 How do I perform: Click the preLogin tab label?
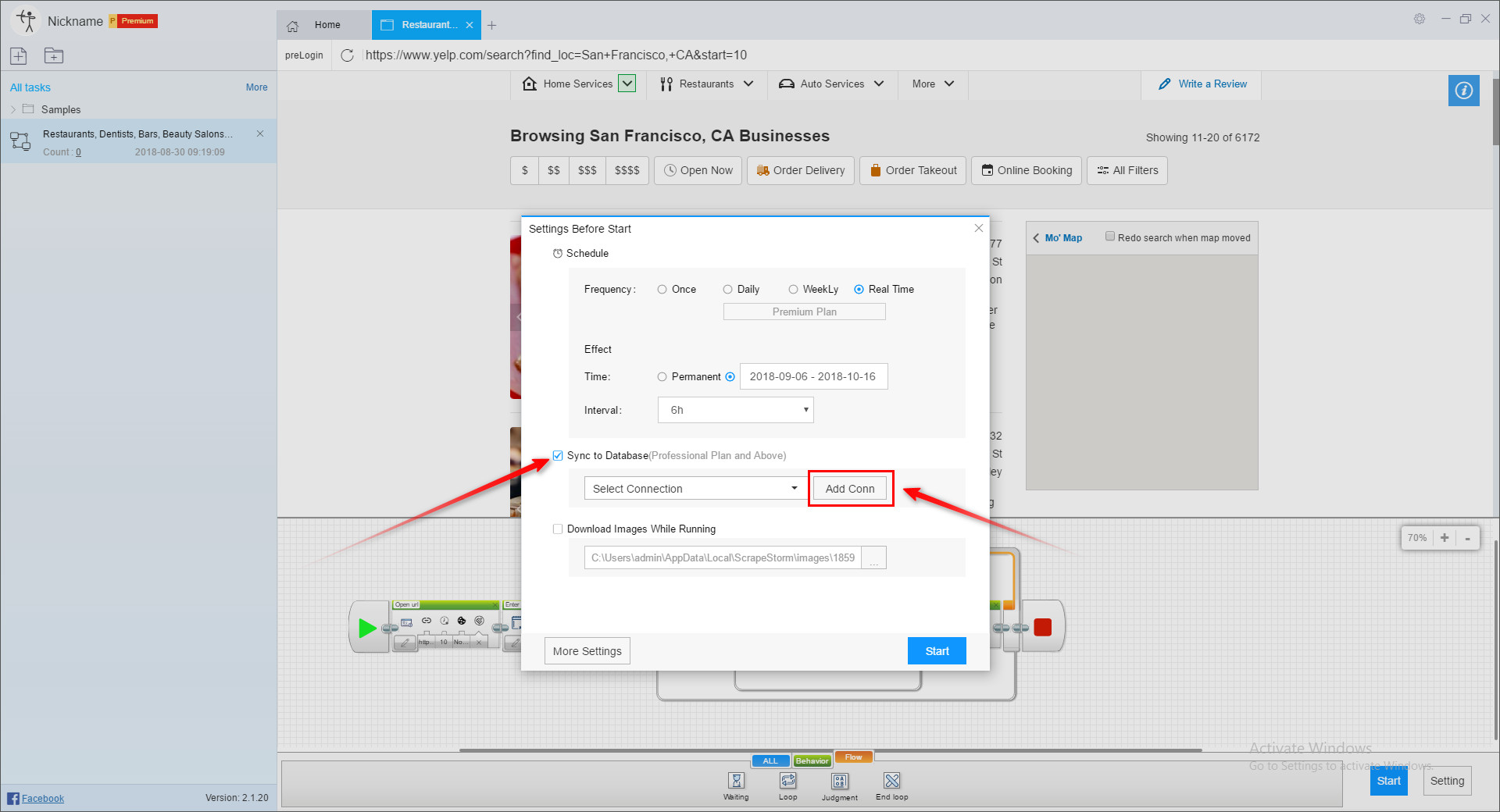point(304,55)
